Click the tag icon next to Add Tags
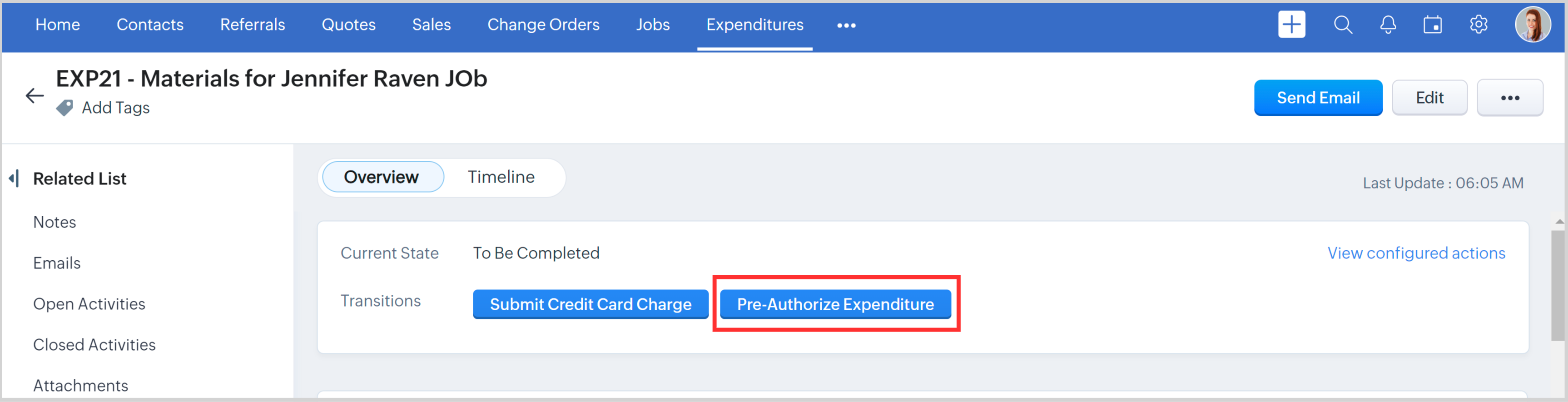 pos(65,108)
